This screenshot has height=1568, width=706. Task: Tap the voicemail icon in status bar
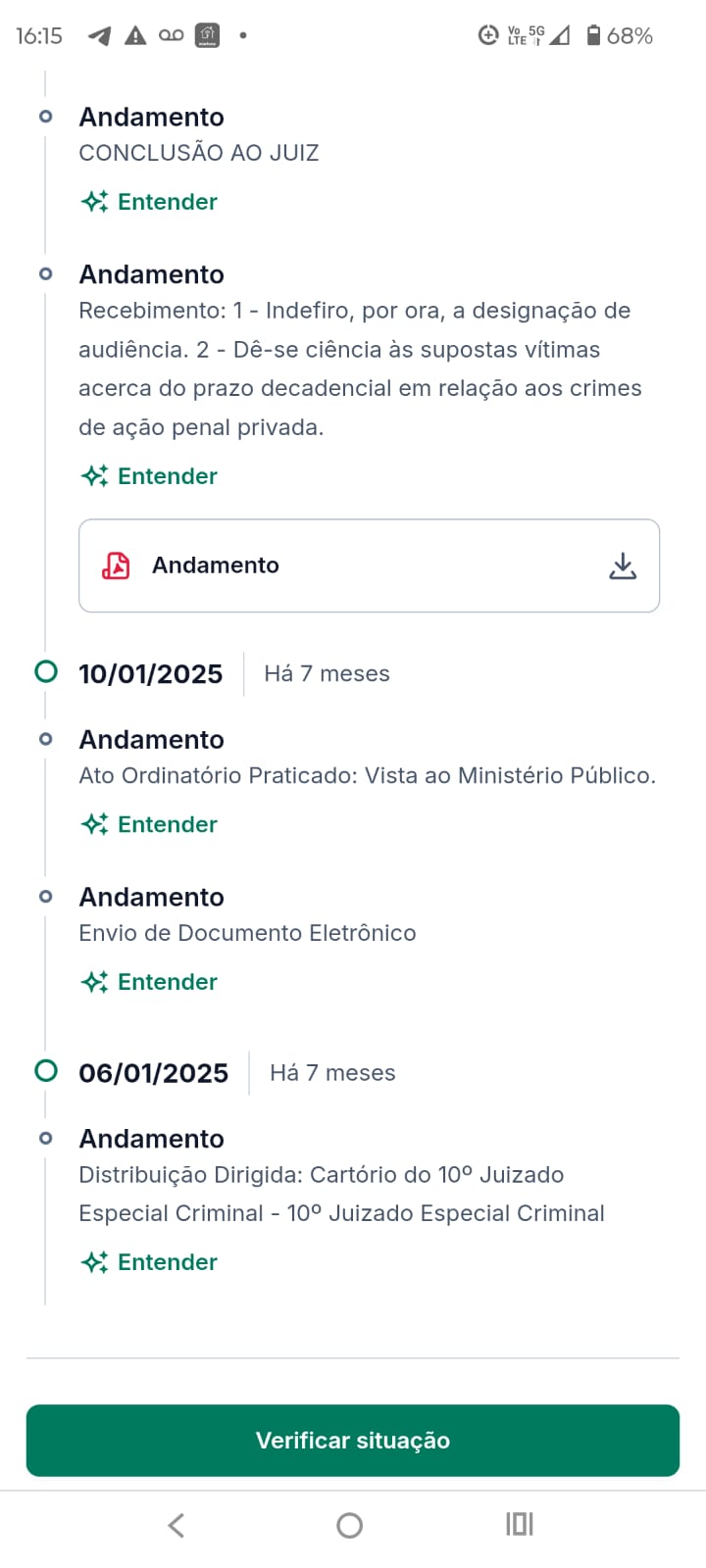[172, 36]
